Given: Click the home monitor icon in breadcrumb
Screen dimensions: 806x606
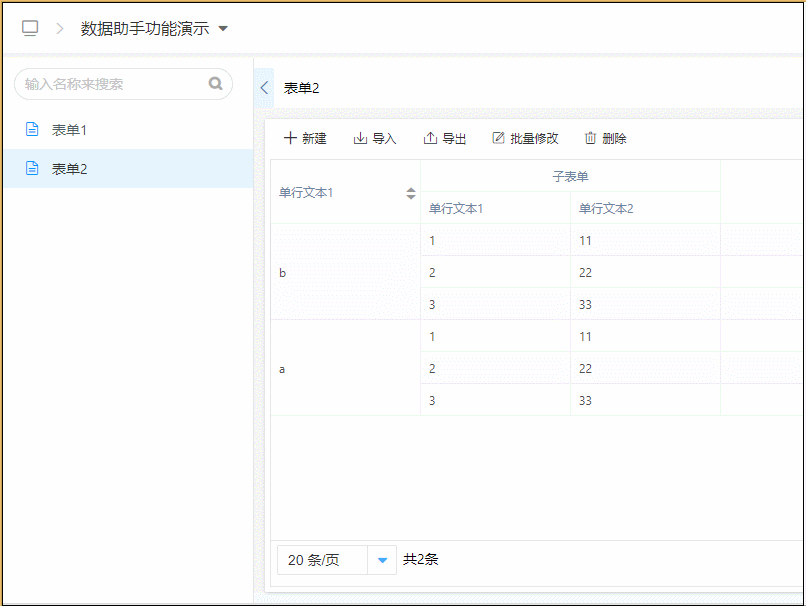Looking at the screenshot, I should (x=30, y=28).
